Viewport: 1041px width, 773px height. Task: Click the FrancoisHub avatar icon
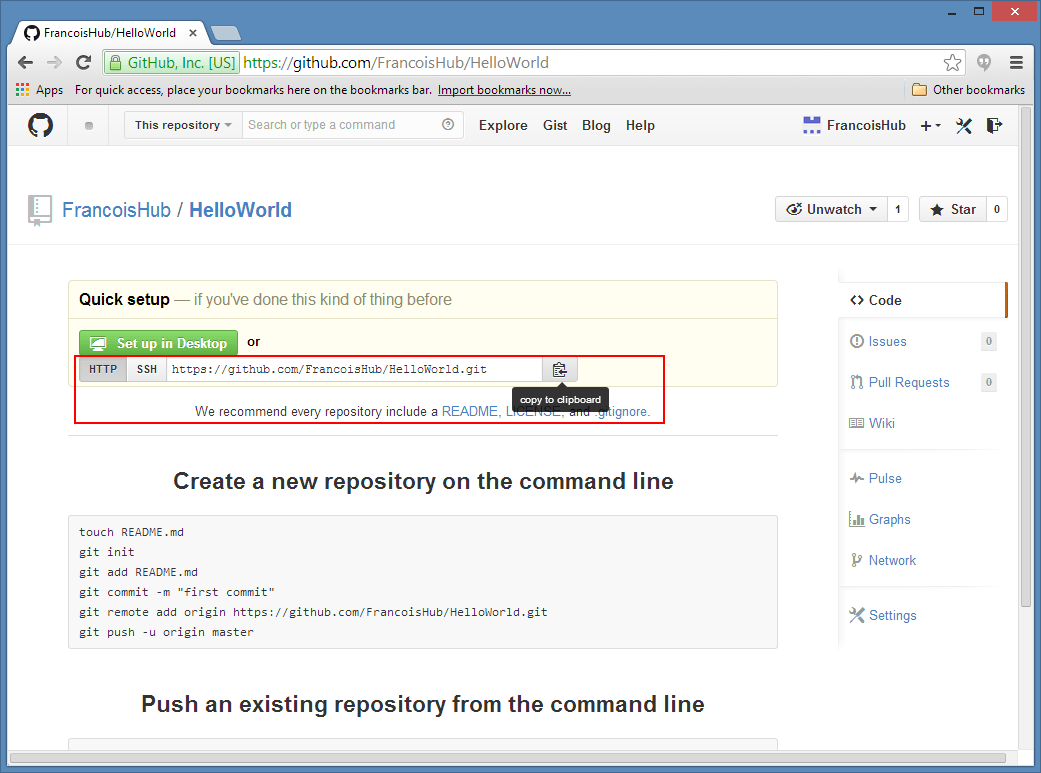click(811, 125)
